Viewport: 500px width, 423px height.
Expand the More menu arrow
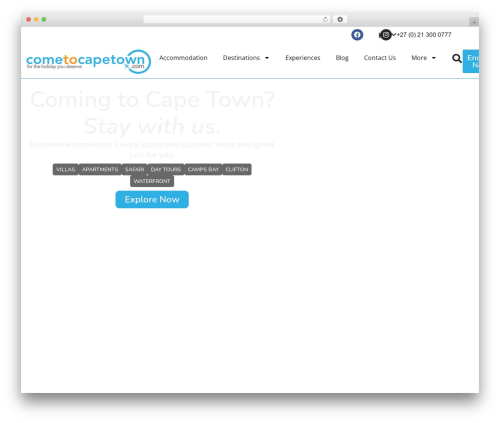pyautogui.click(x=434, y=58)
